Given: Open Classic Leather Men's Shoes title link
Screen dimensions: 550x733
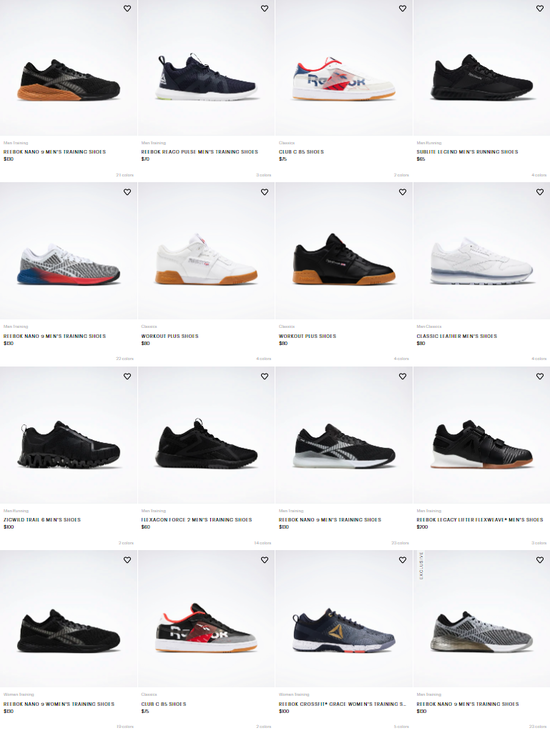Looking at the screenshot, I should (x=457, y=336).
